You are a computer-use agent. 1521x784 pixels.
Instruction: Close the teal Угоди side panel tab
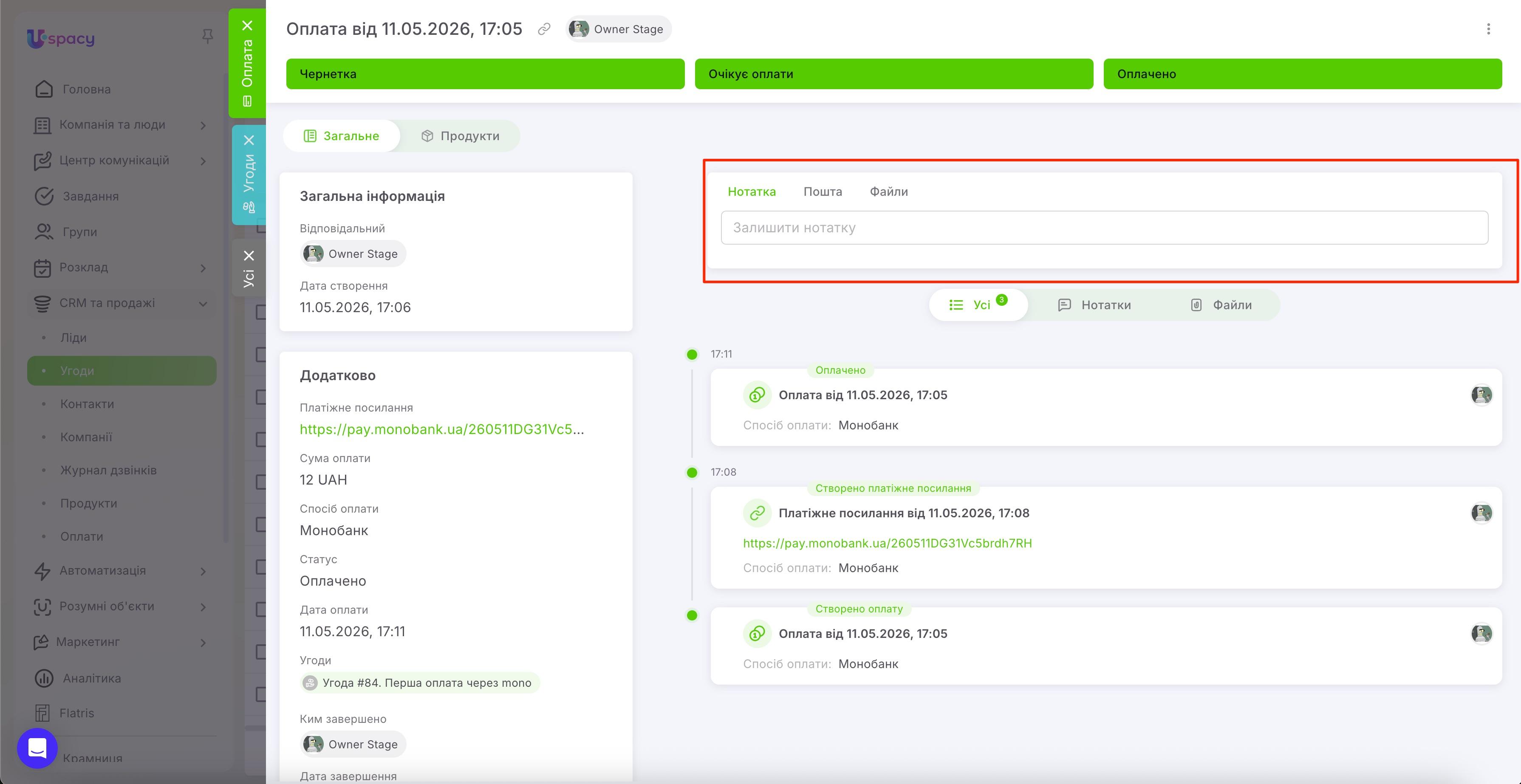249,140
